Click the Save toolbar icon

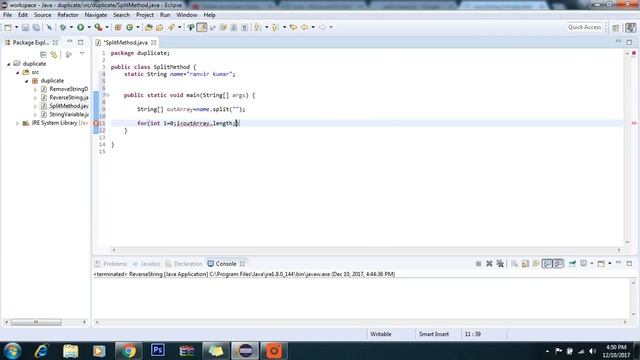click(x=25, y=27)
